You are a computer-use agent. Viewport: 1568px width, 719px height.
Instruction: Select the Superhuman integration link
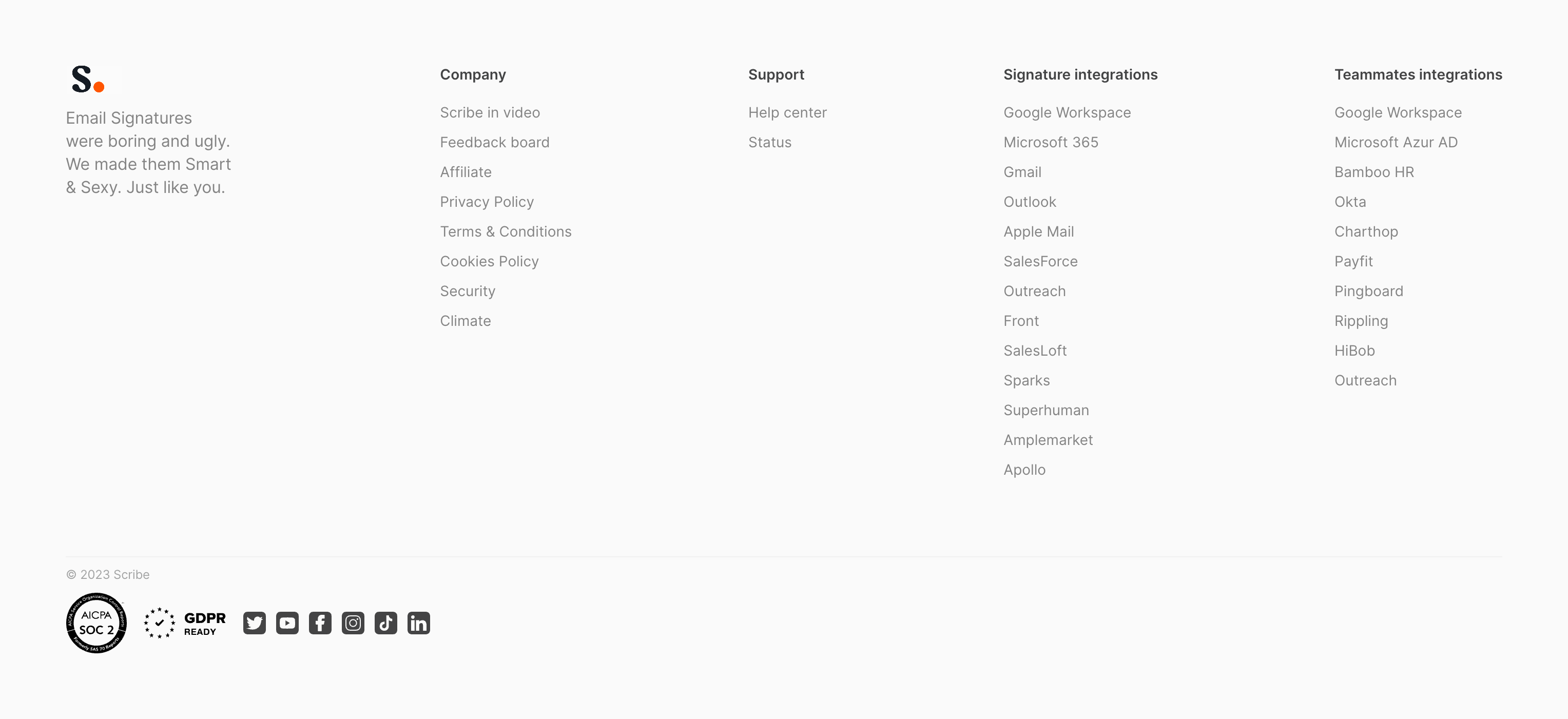1046,411
